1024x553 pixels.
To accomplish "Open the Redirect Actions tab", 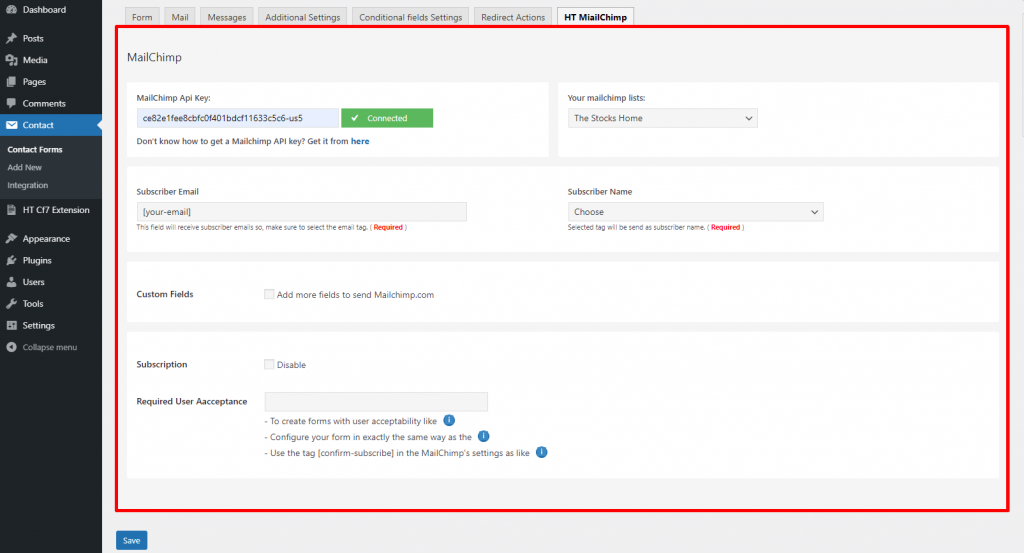I will pos(512,17).
